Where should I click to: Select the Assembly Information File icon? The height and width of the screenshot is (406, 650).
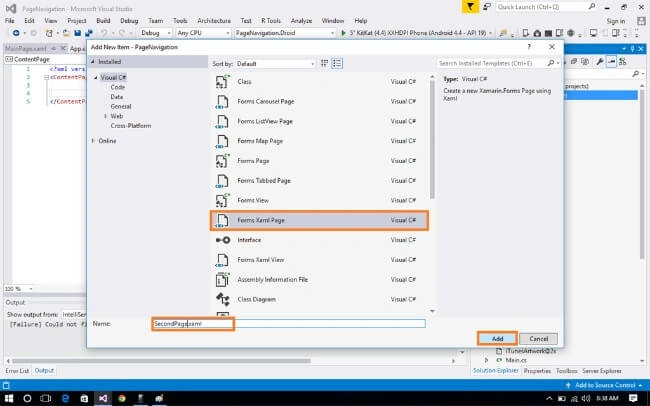click(x=222, y=280)
